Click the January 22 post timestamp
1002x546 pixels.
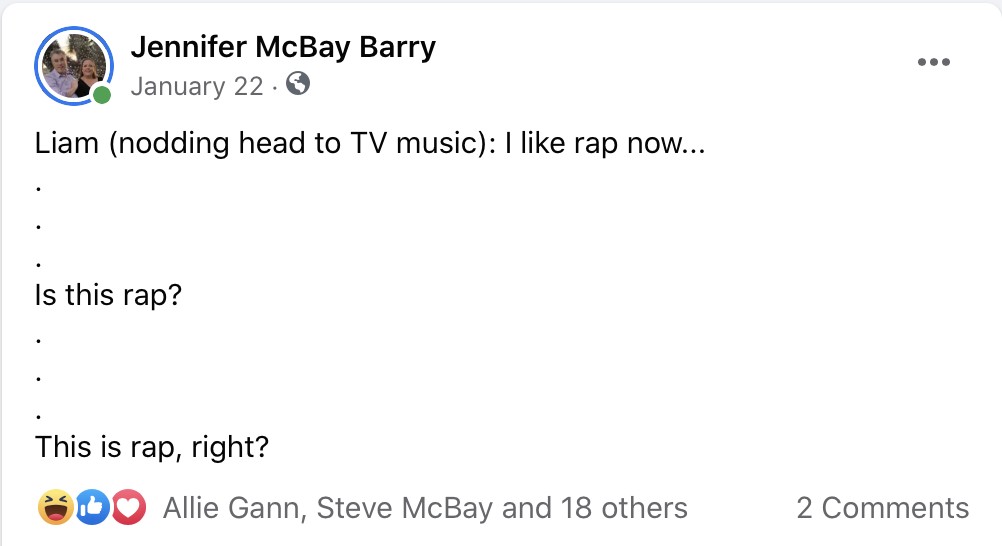coord(196,87)
